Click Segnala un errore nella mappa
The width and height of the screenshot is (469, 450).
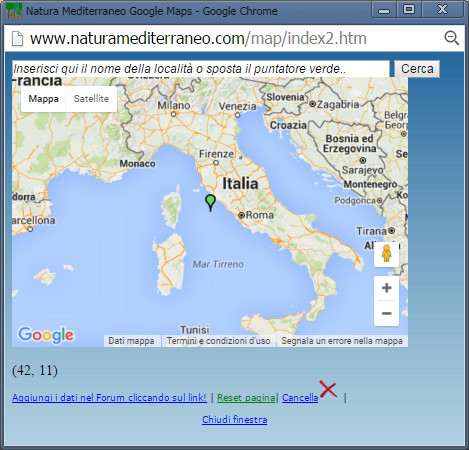click(x=342, y=341)
